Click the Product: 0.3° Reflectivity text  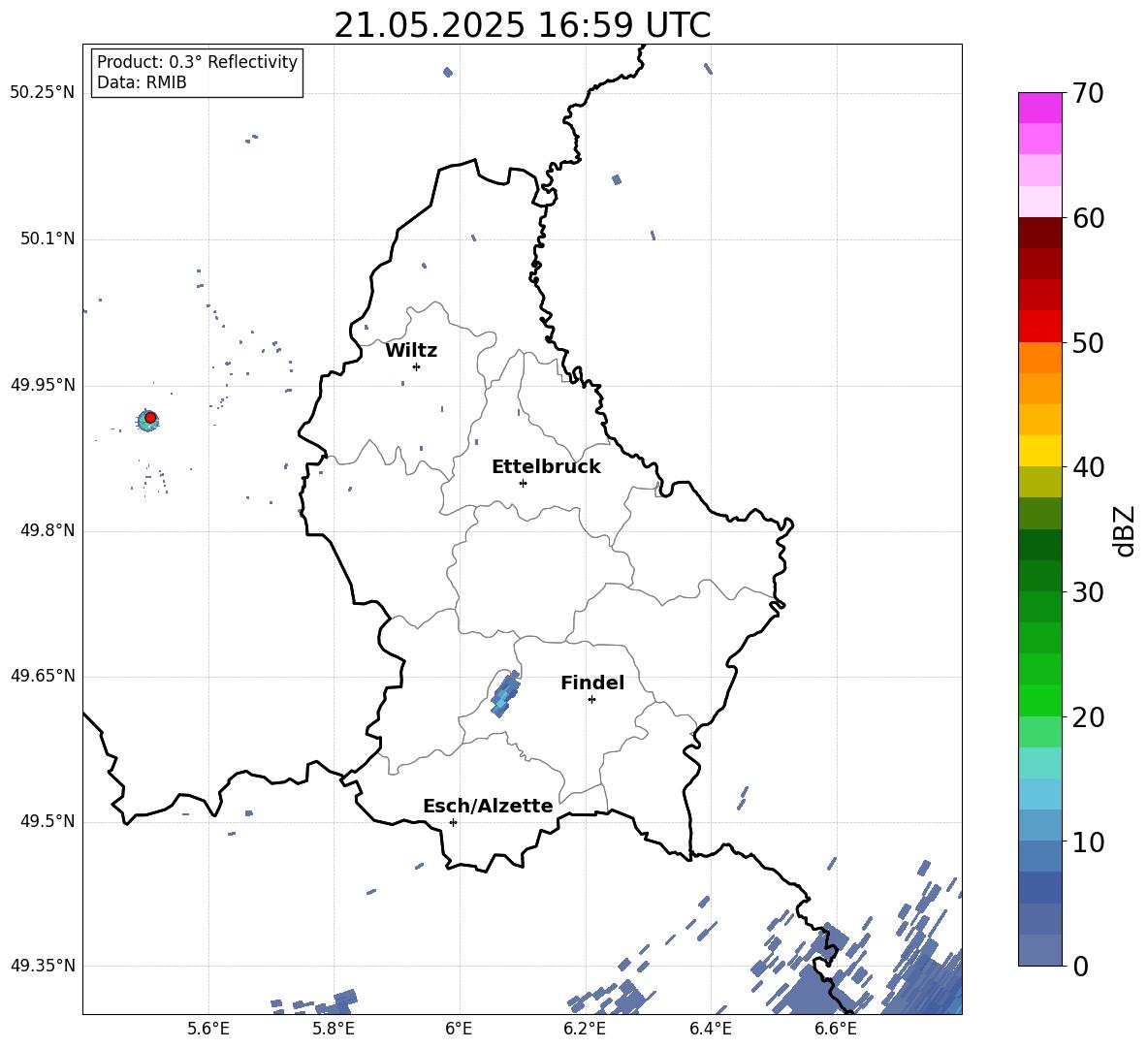(x=197, y=62)
